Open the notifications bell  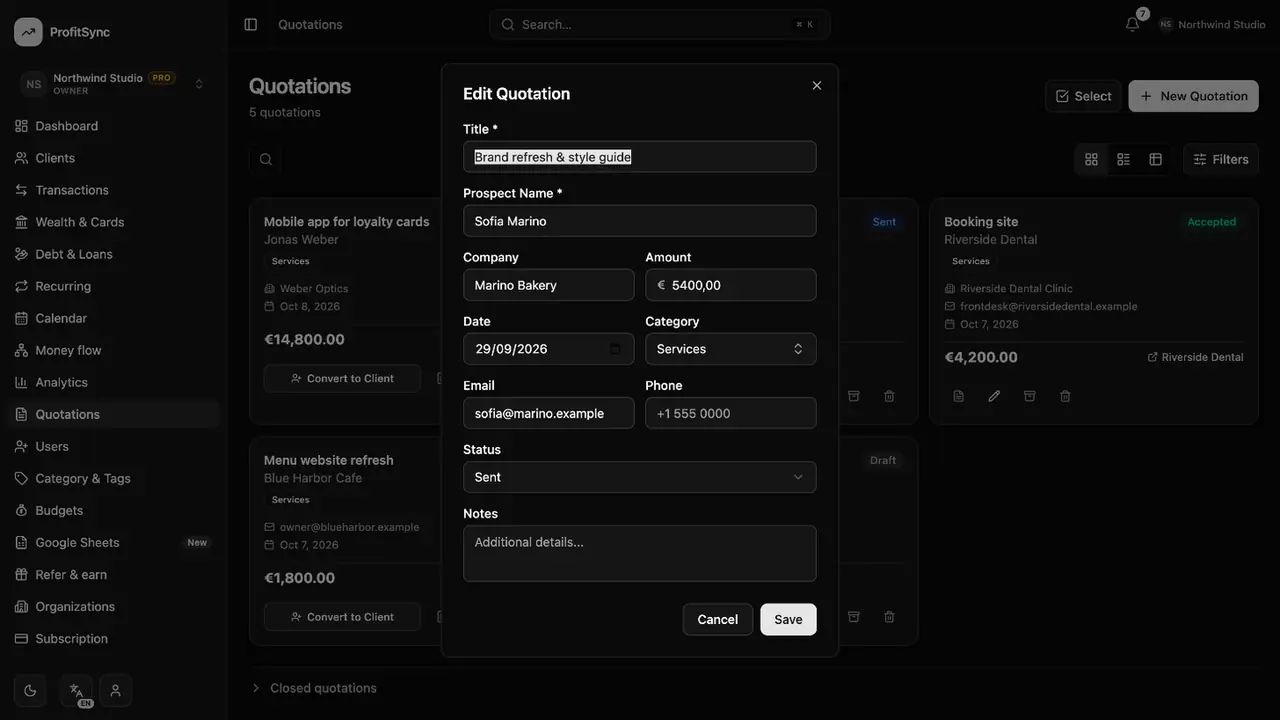click(x=1133, y=24)
